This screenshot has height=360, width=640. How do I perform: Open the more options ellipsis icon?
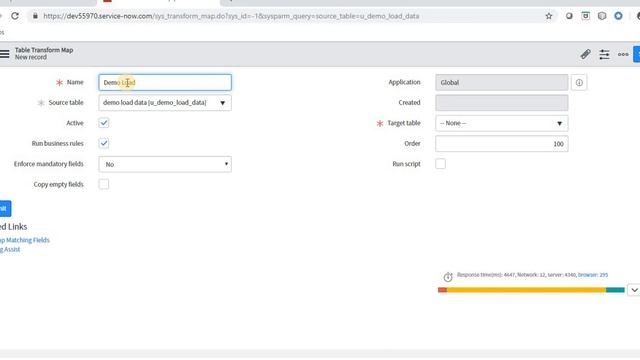[623, 54]
